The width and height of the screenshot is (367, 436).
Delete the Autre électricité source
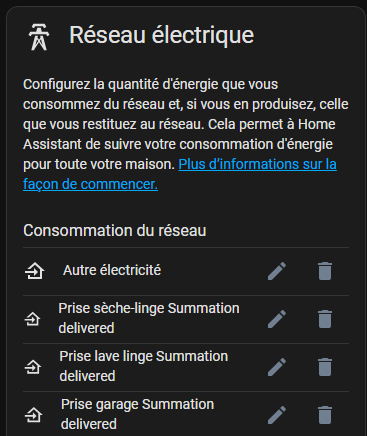tap(325, 271)
